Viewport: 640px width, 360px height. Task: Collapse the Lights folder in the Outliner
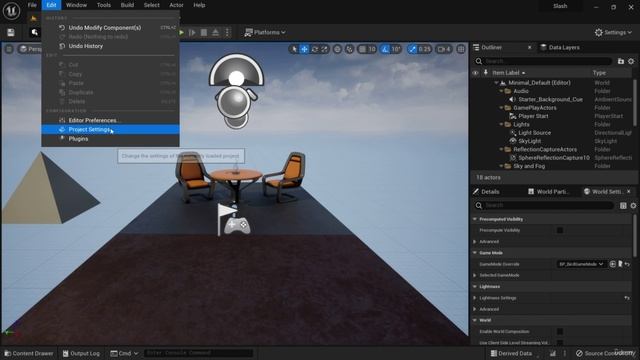tap(501, 124)
